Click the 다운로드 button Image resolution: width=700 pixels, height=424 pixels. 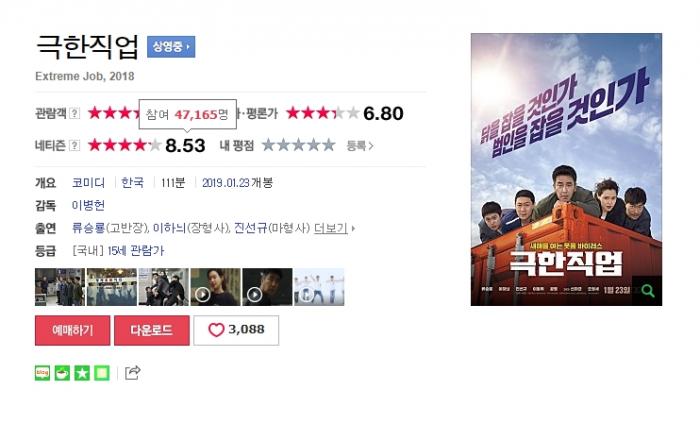(x=152, y=330)
